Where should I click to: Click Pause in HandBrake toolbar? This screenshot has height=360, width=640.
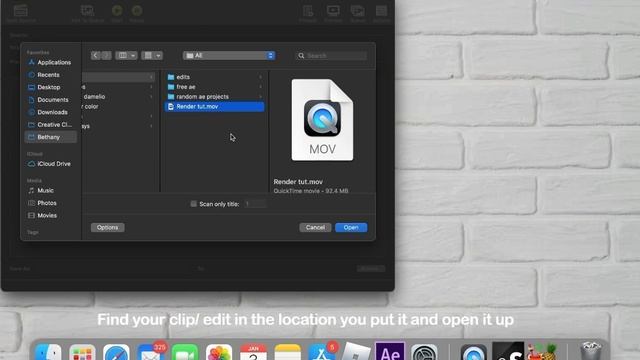point(137,13)
